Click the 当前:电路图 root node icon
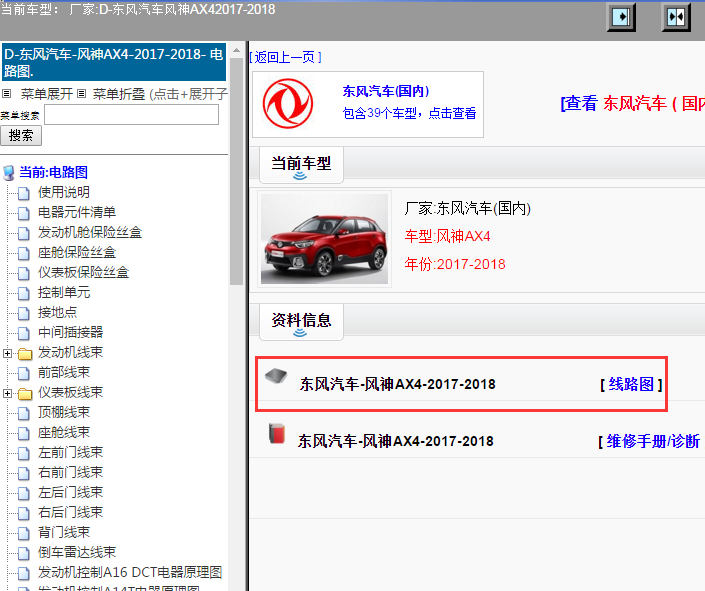The width and height of the screenshot is (705, 591). pyautogui.click(x=9, y=173)
